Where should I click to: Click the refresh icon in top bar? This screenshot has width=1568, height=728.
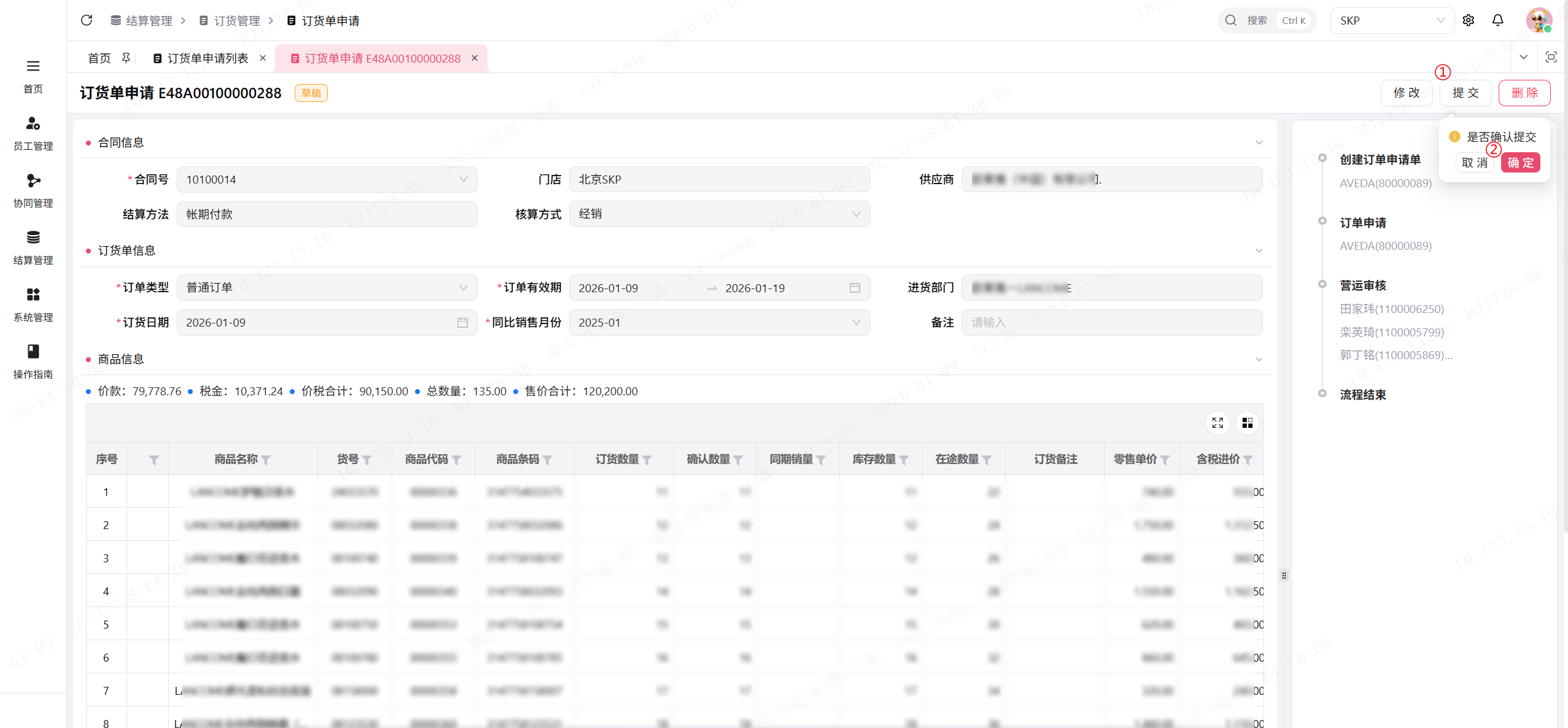[87, 20]
